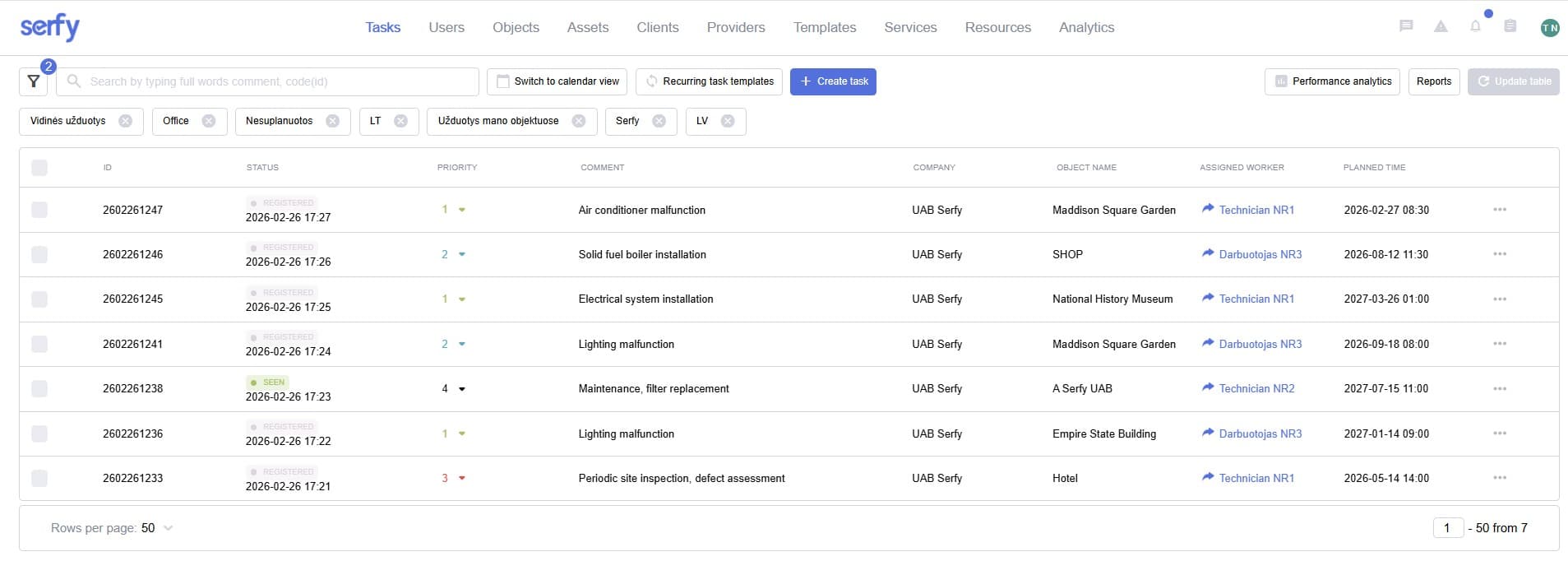The height and width of the screenshot is (561, 1568).
Task: Open more options for task 2602261241
Action: coord(1500,344)
